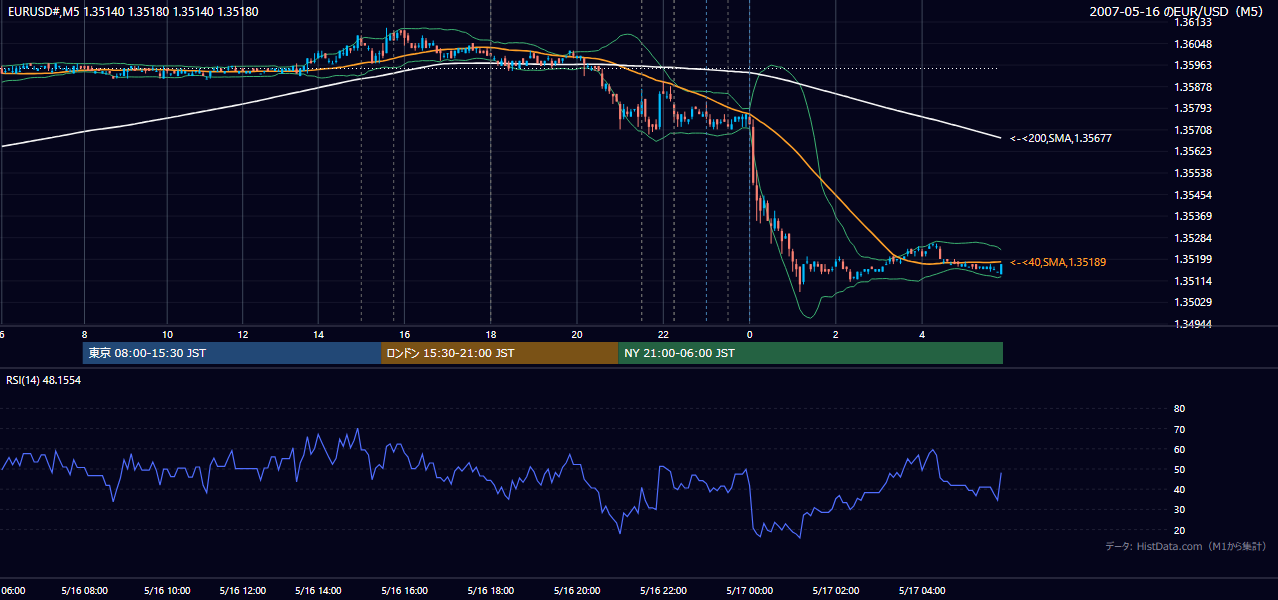The width and height of the screenshot is (1278, 600).
Task: Click the RSI scale value 80
Action: pos(1179,409)
